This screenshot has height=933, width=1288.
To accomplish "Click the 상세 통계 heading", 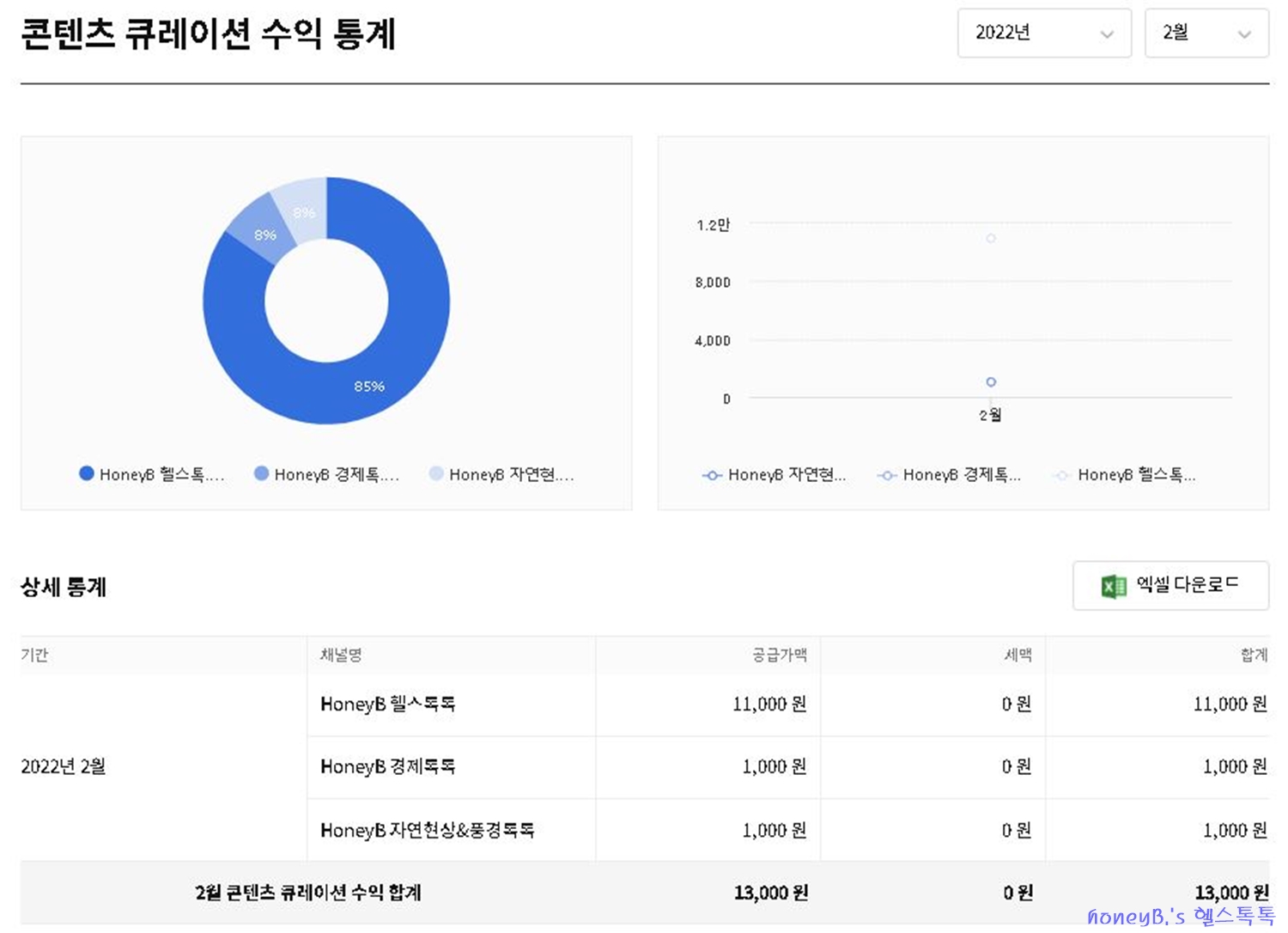I will [64, 588].
